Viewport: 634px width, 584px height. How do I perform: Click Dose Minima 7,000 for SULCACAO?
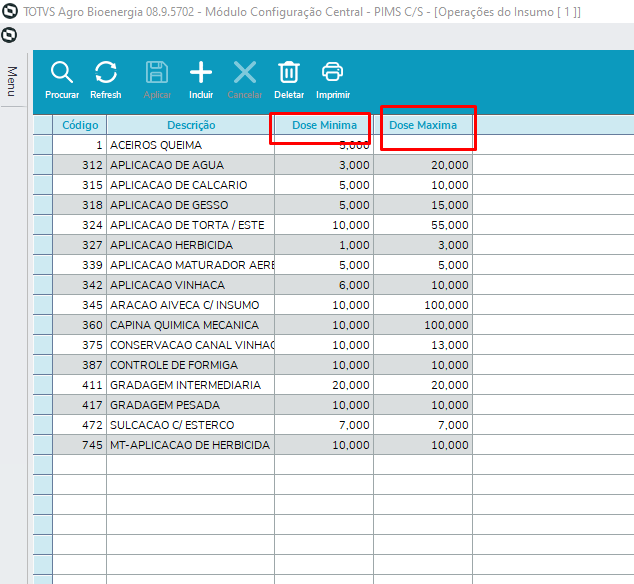tap(324, 425)
